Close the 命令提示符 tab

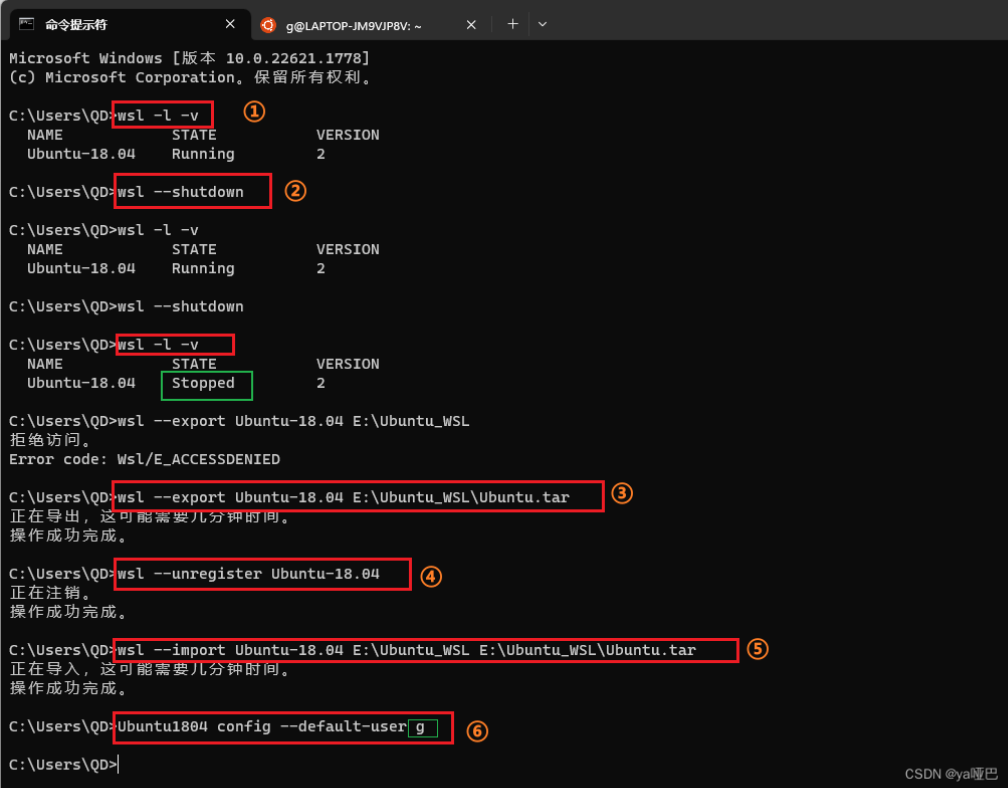229,23
